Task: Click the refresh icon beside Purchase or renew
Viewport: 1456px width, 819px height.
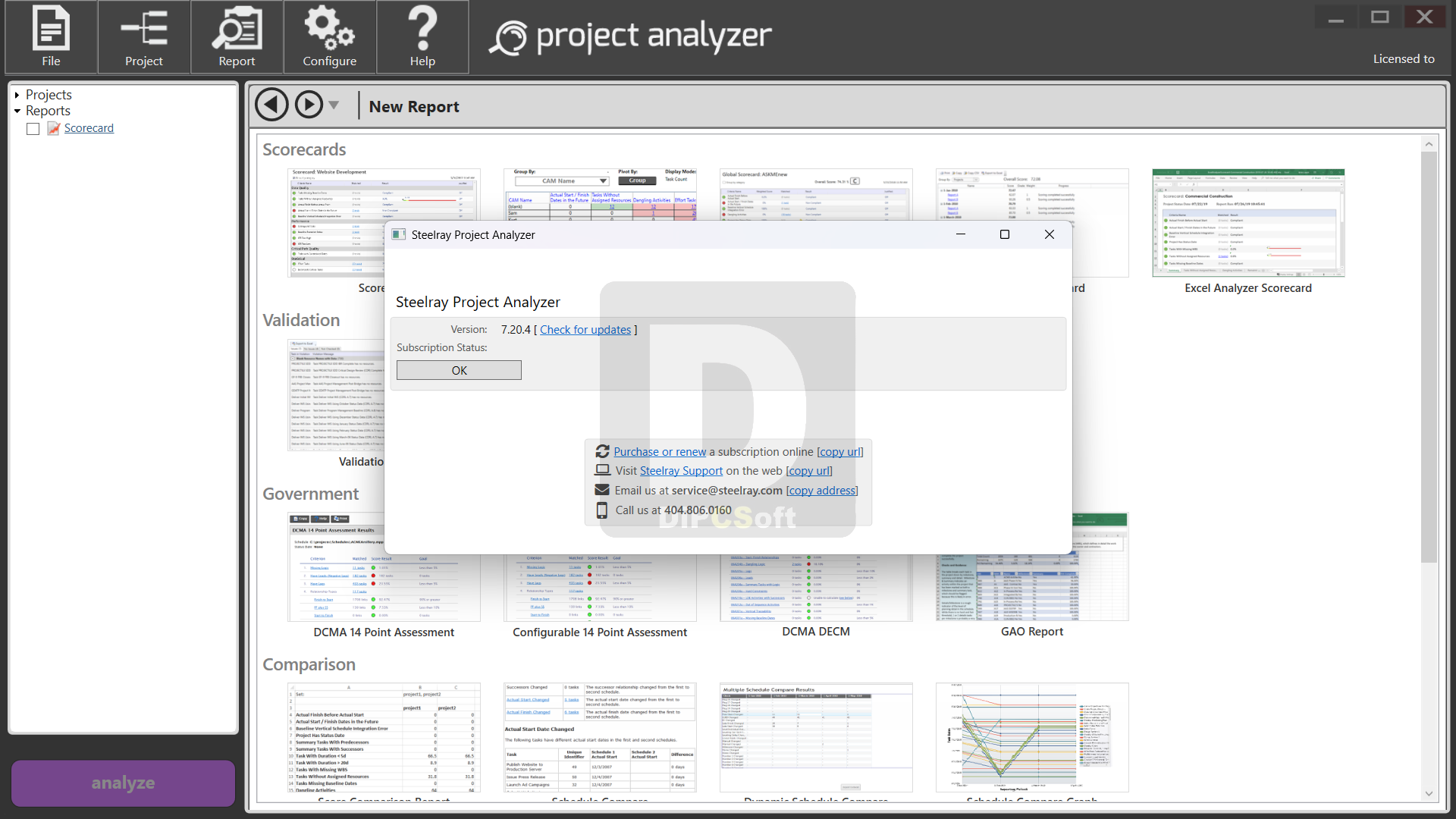Action: 602,451
